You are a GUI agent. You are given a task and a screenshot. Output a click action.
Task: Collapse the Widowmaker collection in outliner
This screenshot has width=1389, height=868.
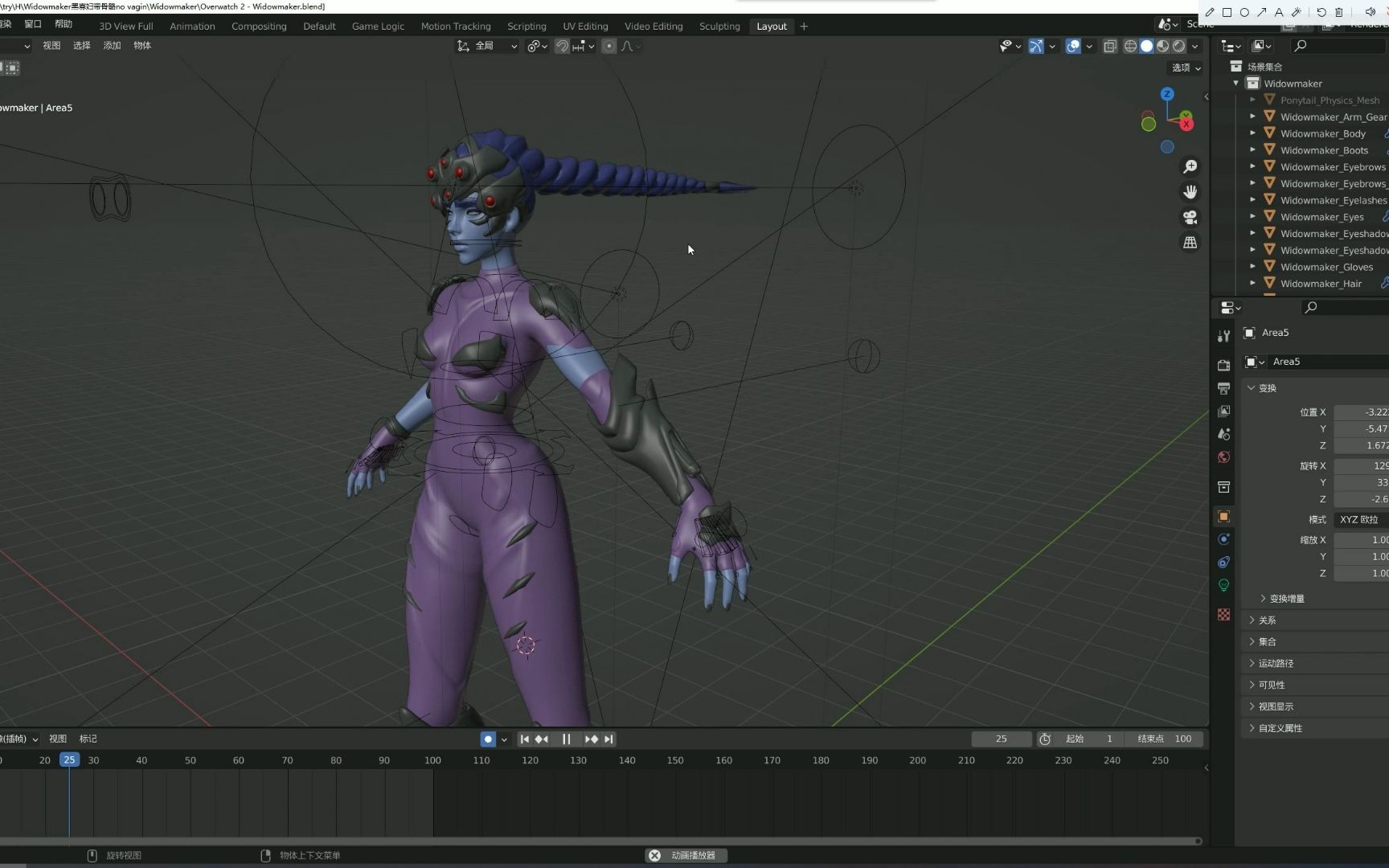1235,83
